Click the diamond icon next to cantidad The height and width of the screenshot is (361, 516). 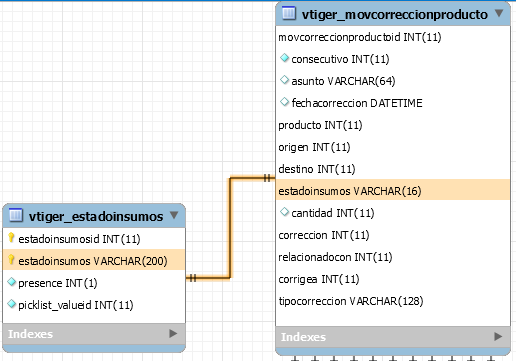point(284,212)
